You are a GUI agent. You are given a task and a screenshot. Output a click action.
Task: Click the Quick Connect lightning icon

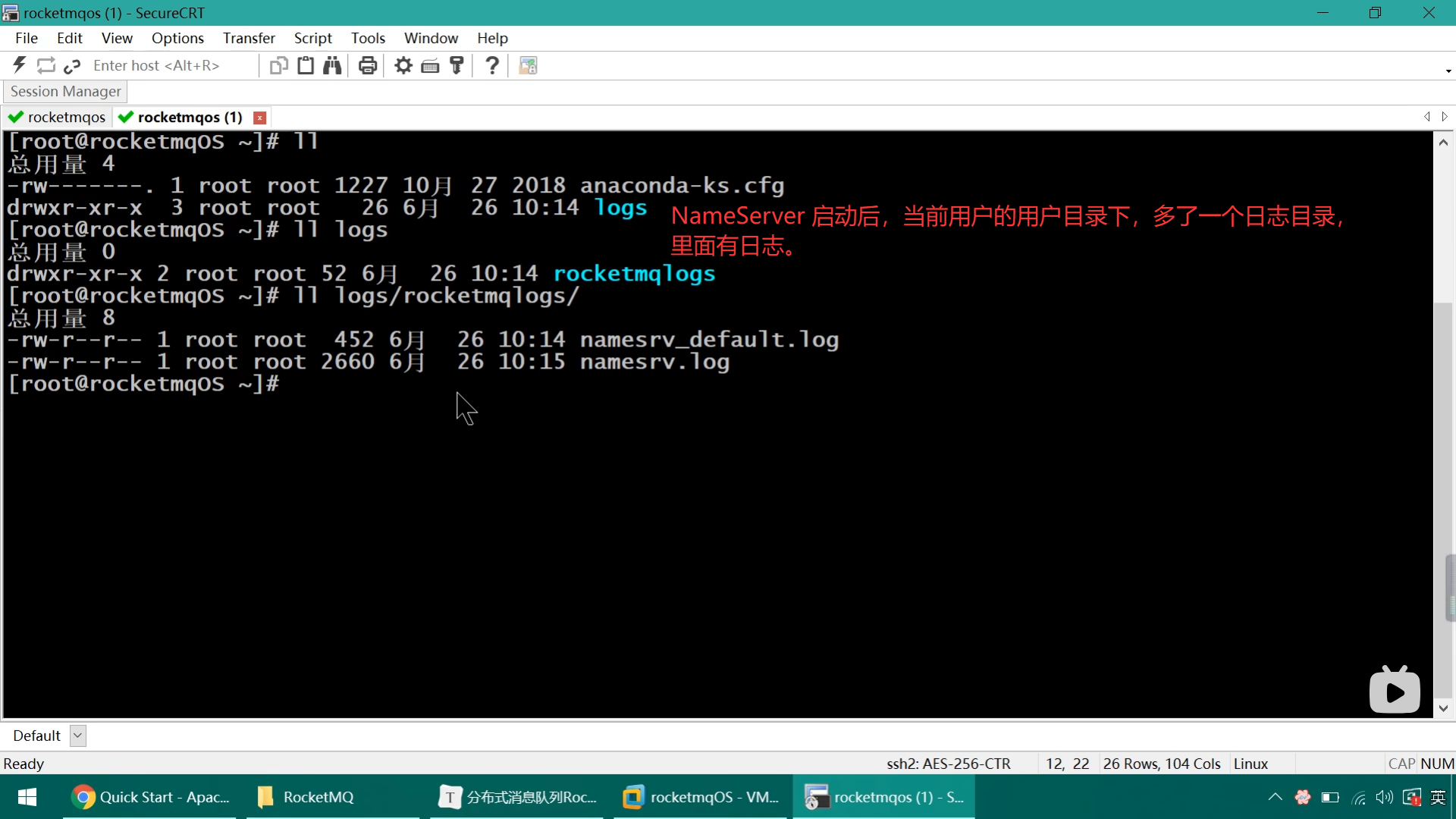tap(20, 65)
